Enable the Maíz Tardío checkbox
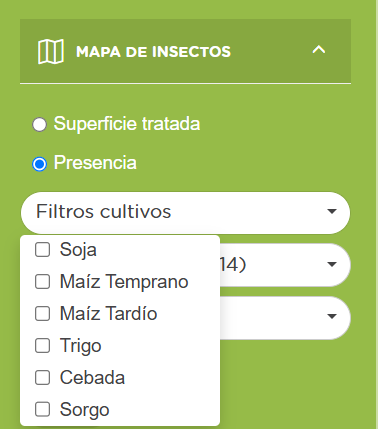The width and height of the screenshot is (378, 429). pyautogui.click(x=43, y=314)
